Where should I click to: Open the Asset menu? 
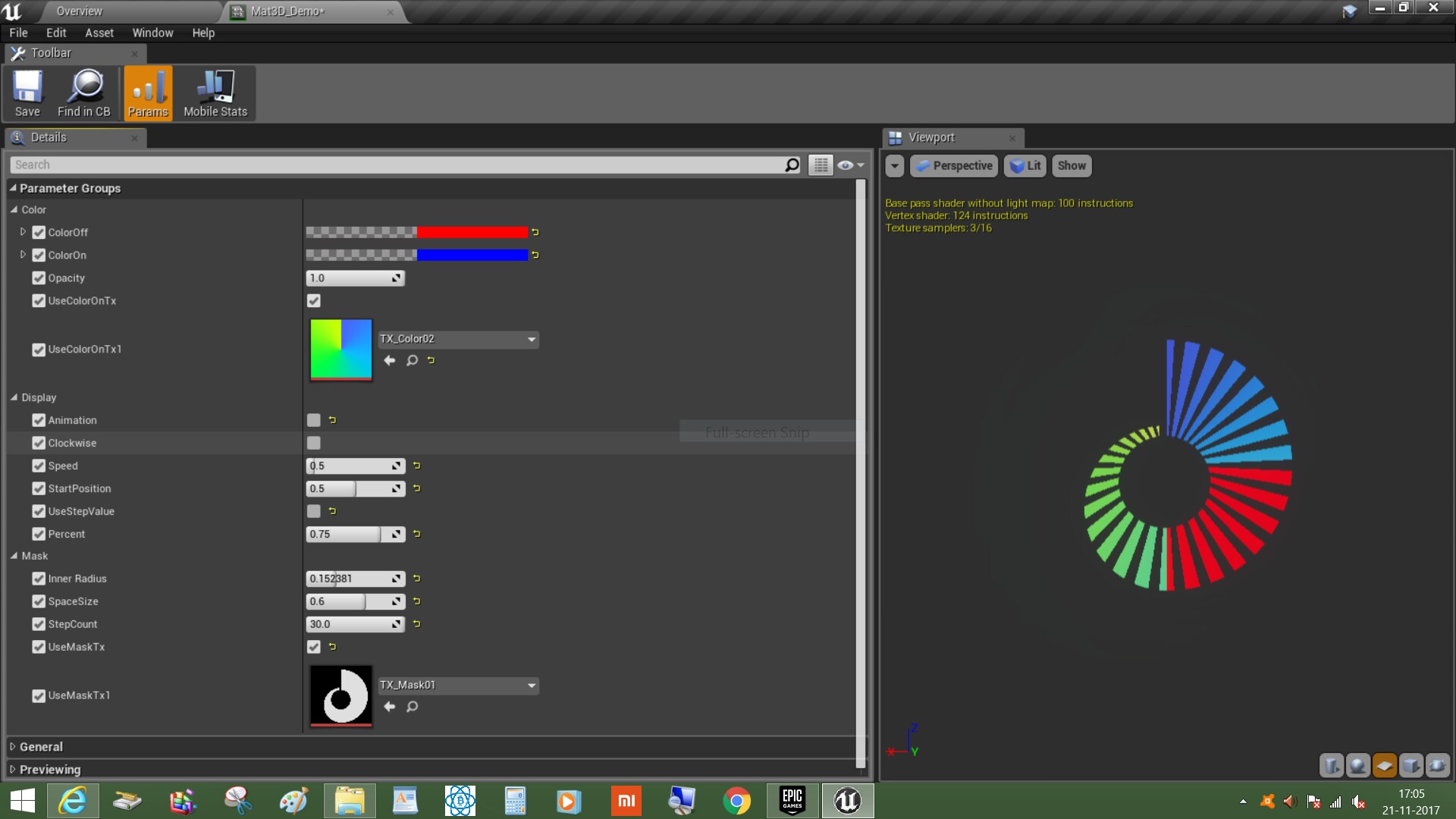click(x=99, y=33)
